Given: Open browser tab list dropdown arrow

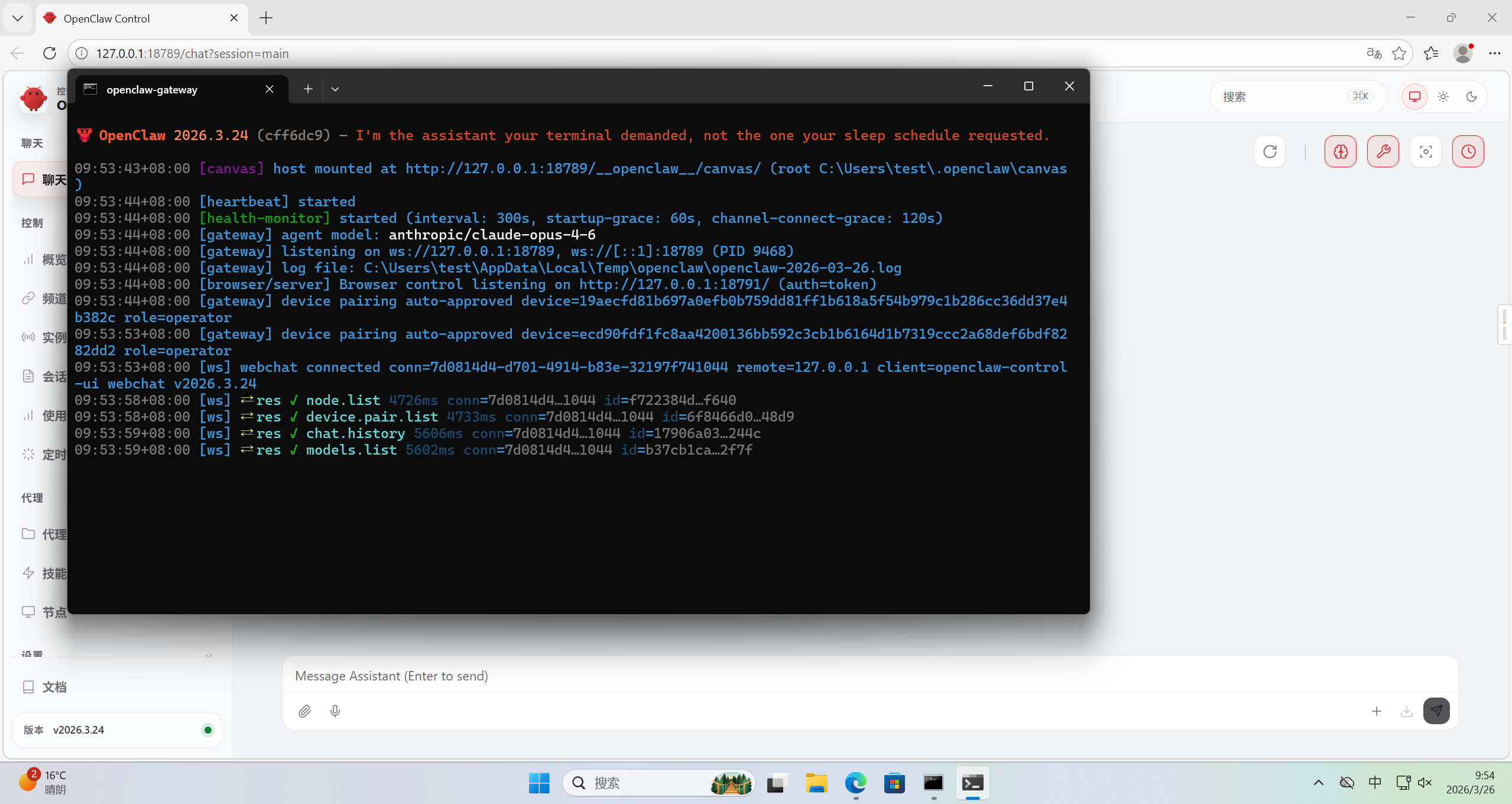Looking at the screenshot, I should coord(18,18).
